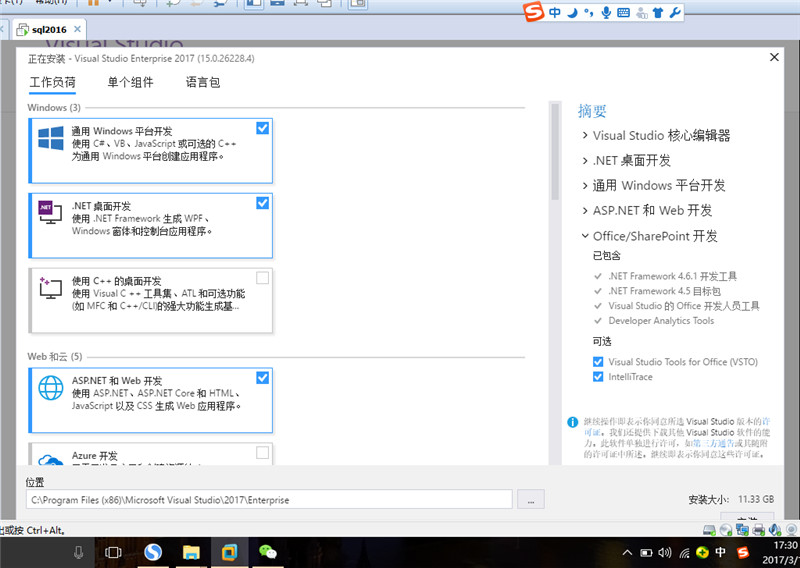Click the VMware Workstation taskbar icon

(230, 552)
